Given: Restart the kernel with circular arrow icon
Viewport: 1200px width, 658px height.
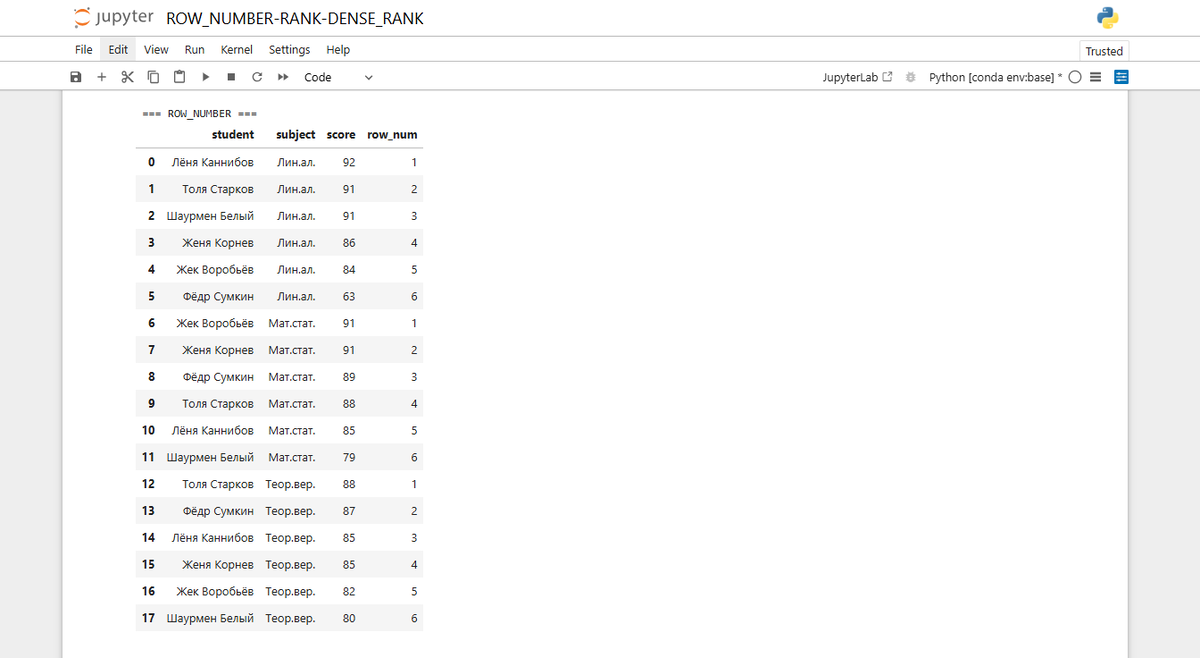Looking at the screenshot, I should pyautogui.click(x=257, y=77).
